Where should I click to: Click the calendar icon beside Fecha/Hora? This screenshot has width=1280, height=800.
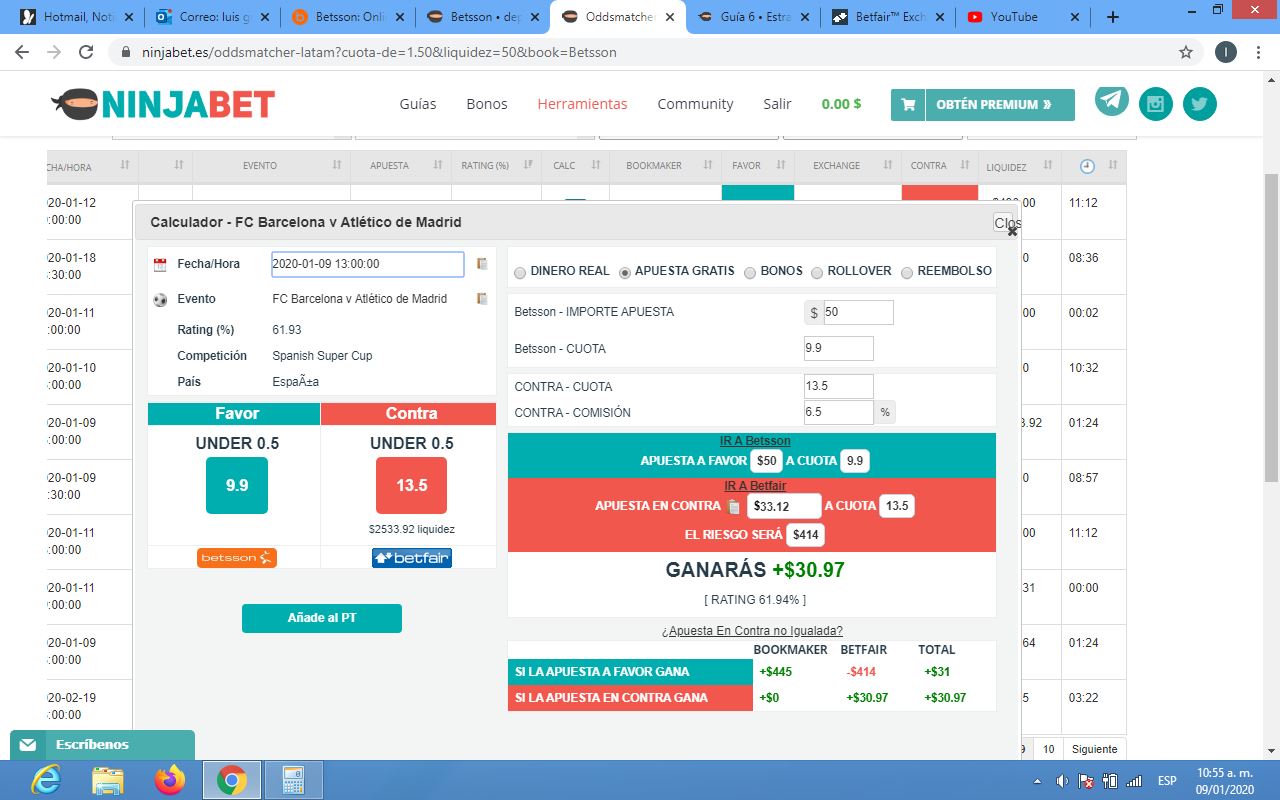(x=160, y=265)
